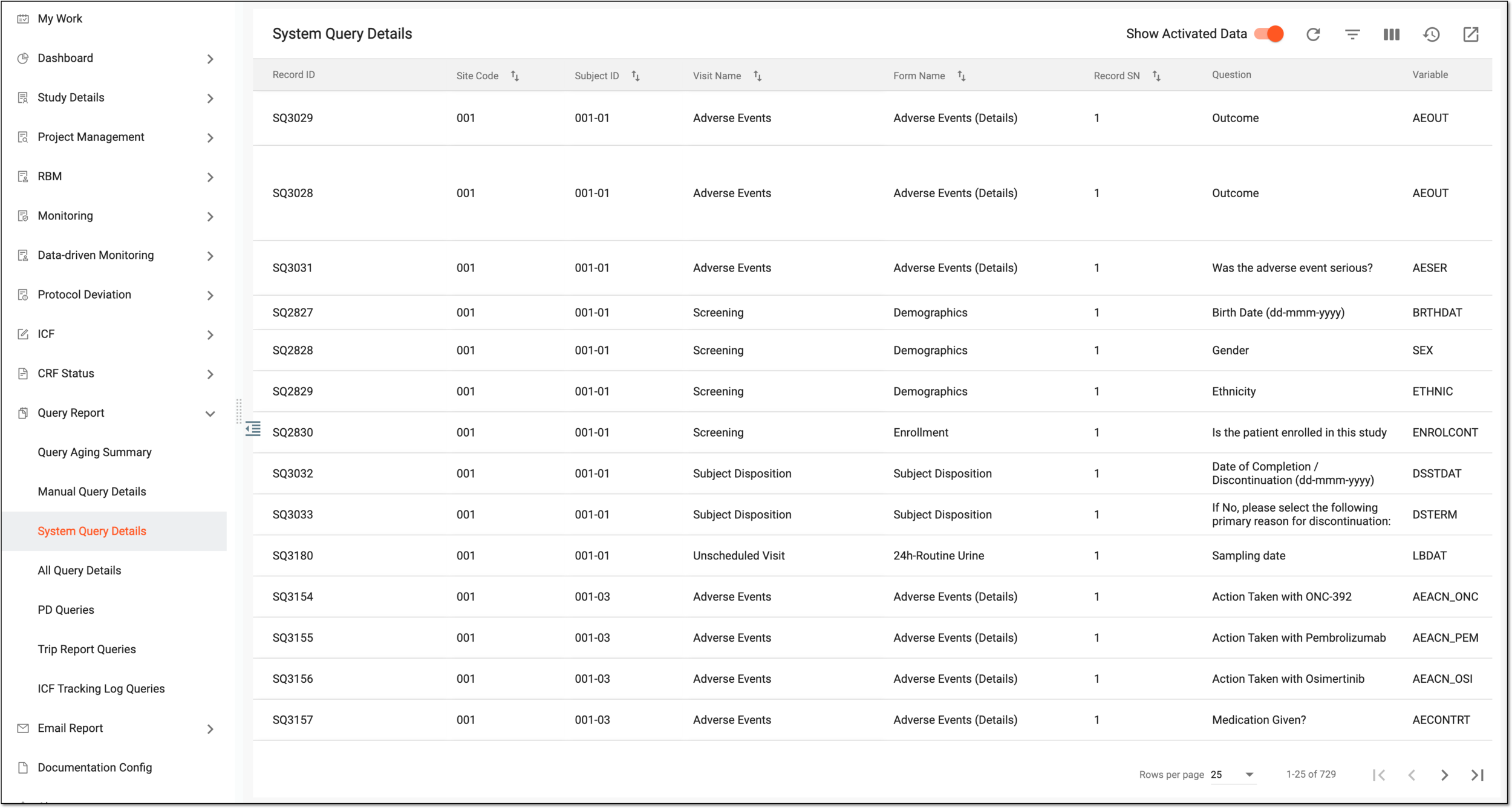Click the 24h-Routine Urine form cell
Image resolution: width=1512 pixels, height=808 pixels.
pyautogui.click(x=939, y=555)
